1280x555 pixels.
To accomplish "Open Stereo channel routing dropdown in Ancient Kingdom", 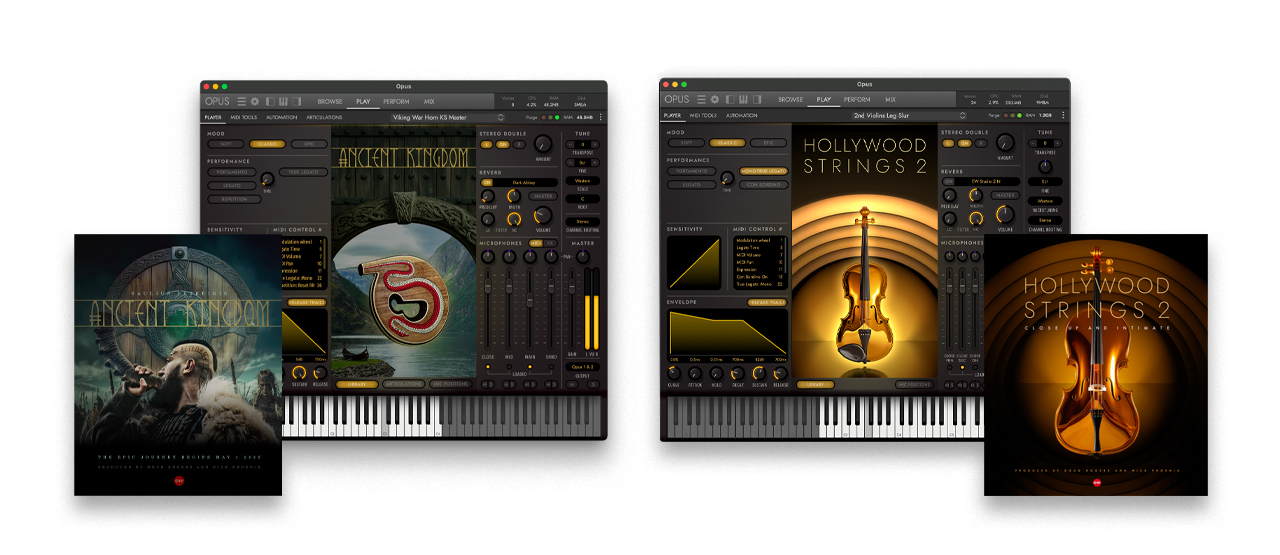I will point(582,222).
